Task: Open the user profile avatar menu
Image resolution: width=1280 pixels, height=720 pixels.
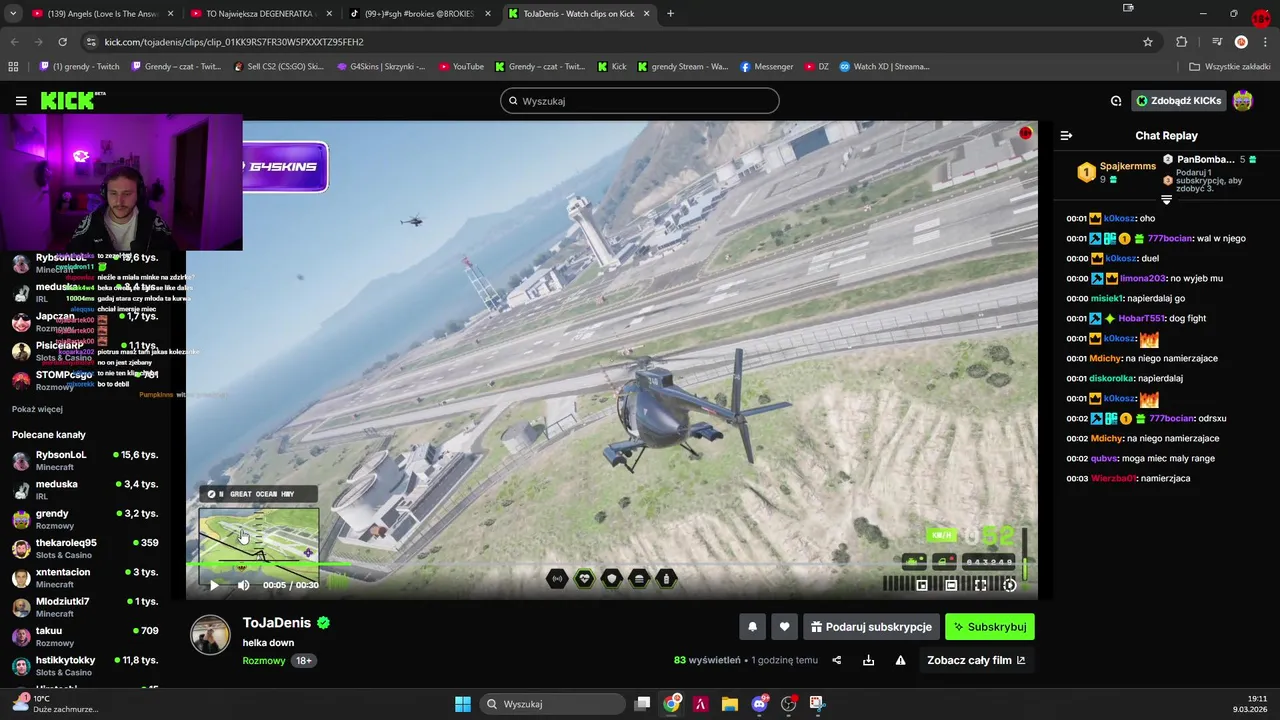Action: [x=1242, y=101]
